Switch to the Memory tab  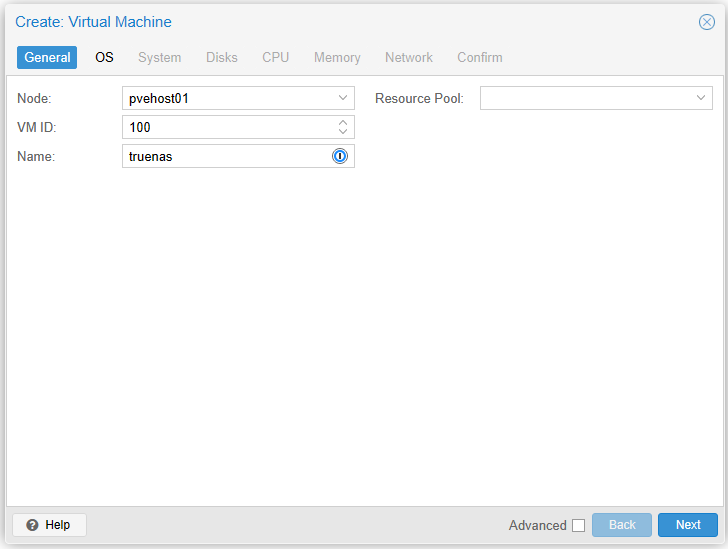point(337,57)
